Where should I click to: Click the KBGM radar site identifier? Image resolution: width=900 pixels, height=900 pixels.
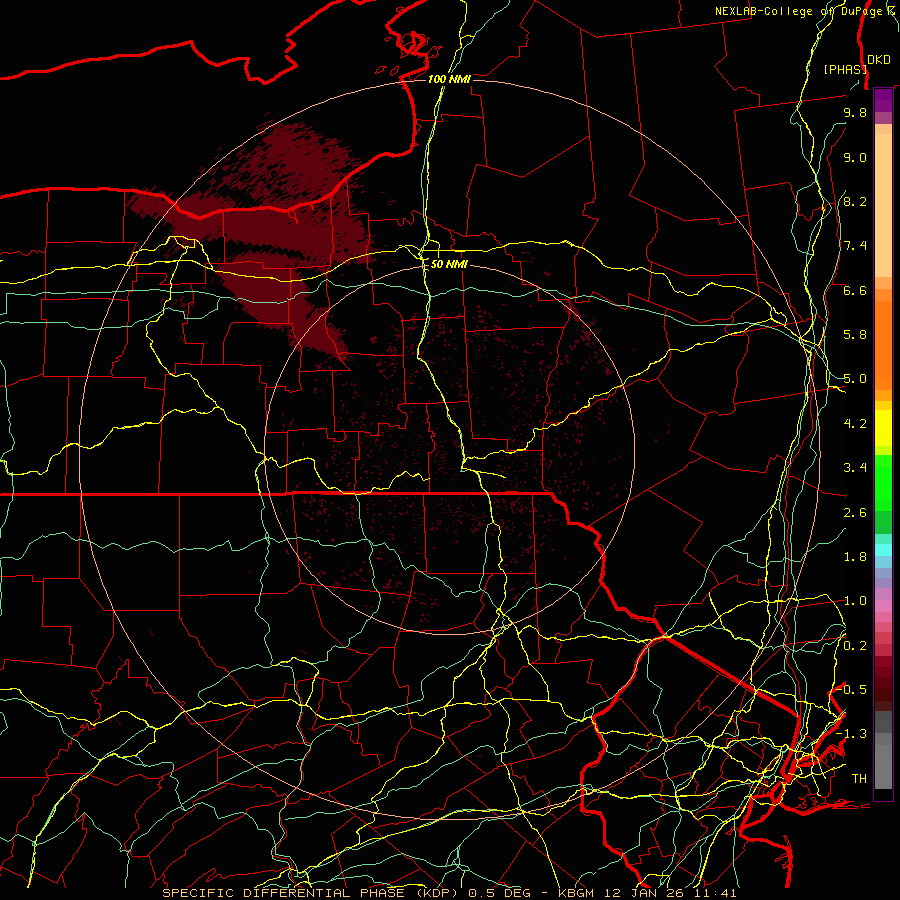(577, 893)
